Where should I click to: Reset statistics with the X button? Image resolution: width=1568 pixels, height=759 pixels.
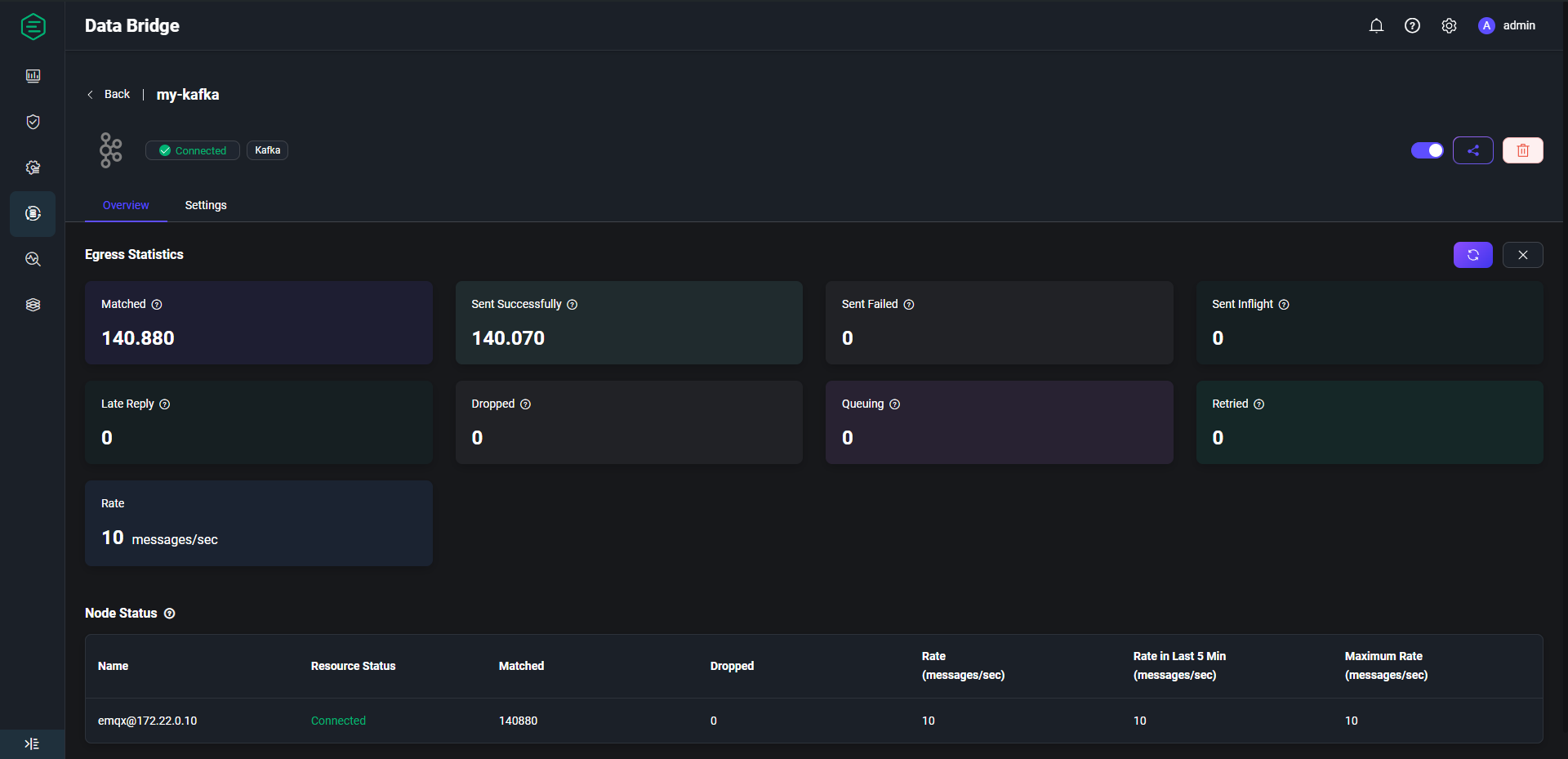(x=1522, y=255)
